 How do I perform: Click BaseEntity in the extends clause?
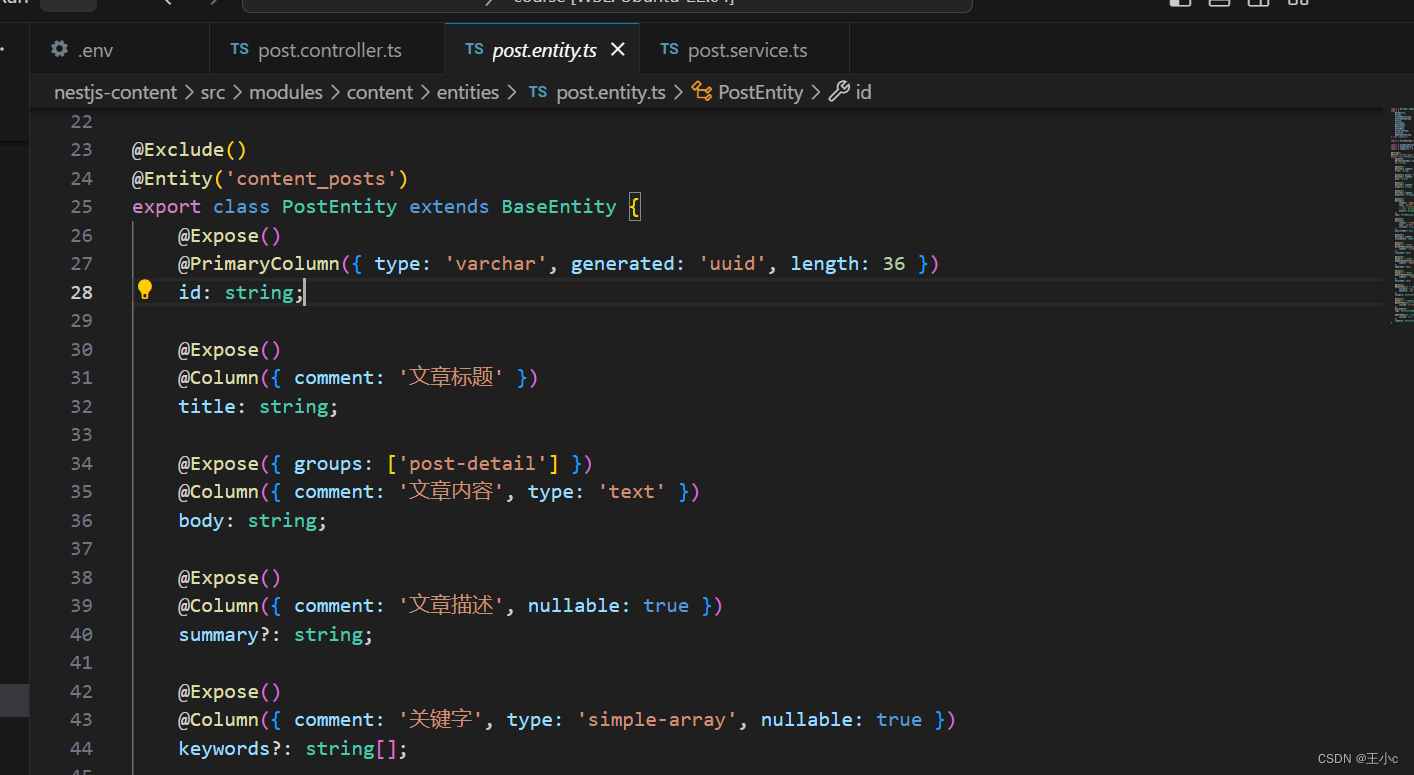(559, 207)
